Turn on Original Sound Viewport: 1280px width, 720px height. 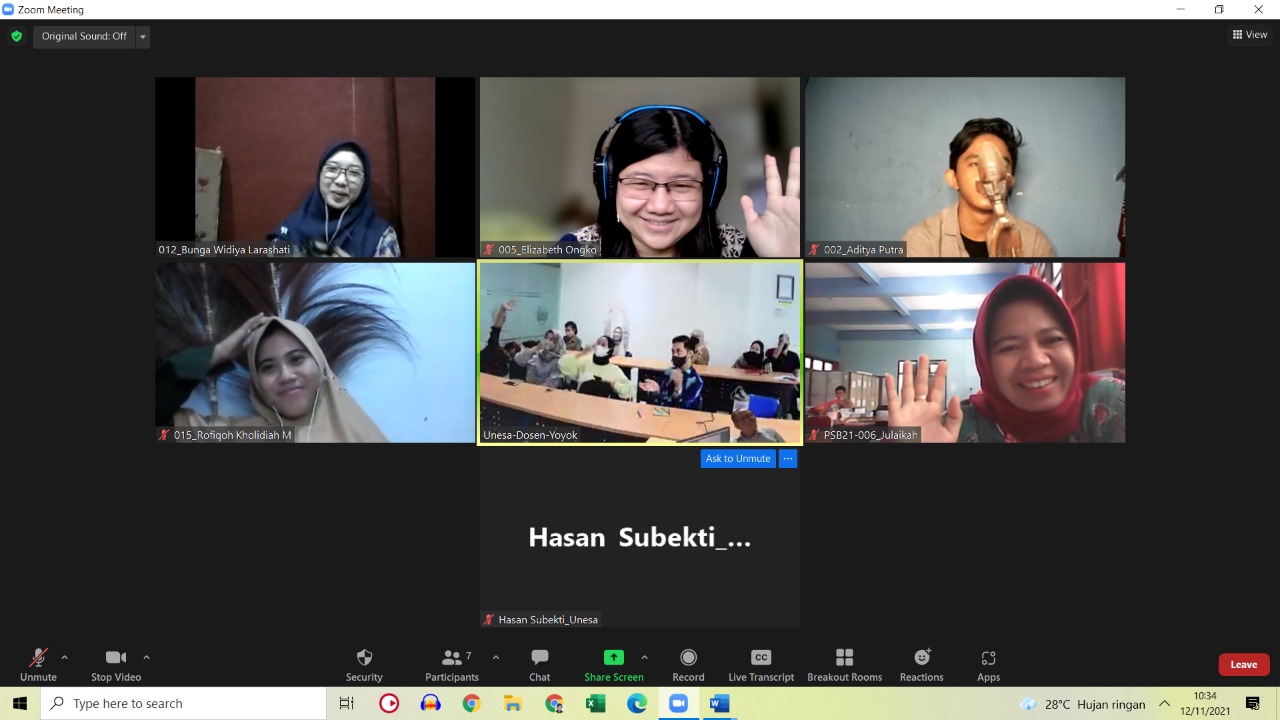coord(84,37)
